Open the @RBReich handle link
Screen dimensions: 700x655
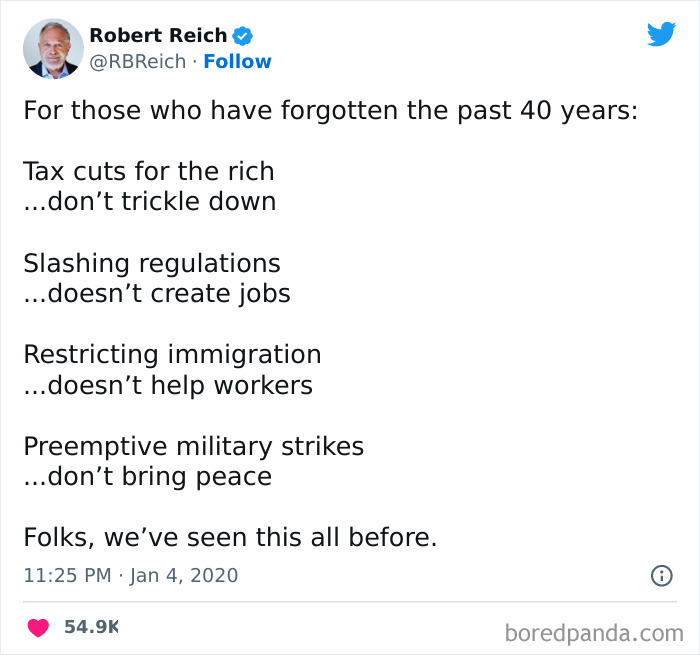tap(137, 62)
